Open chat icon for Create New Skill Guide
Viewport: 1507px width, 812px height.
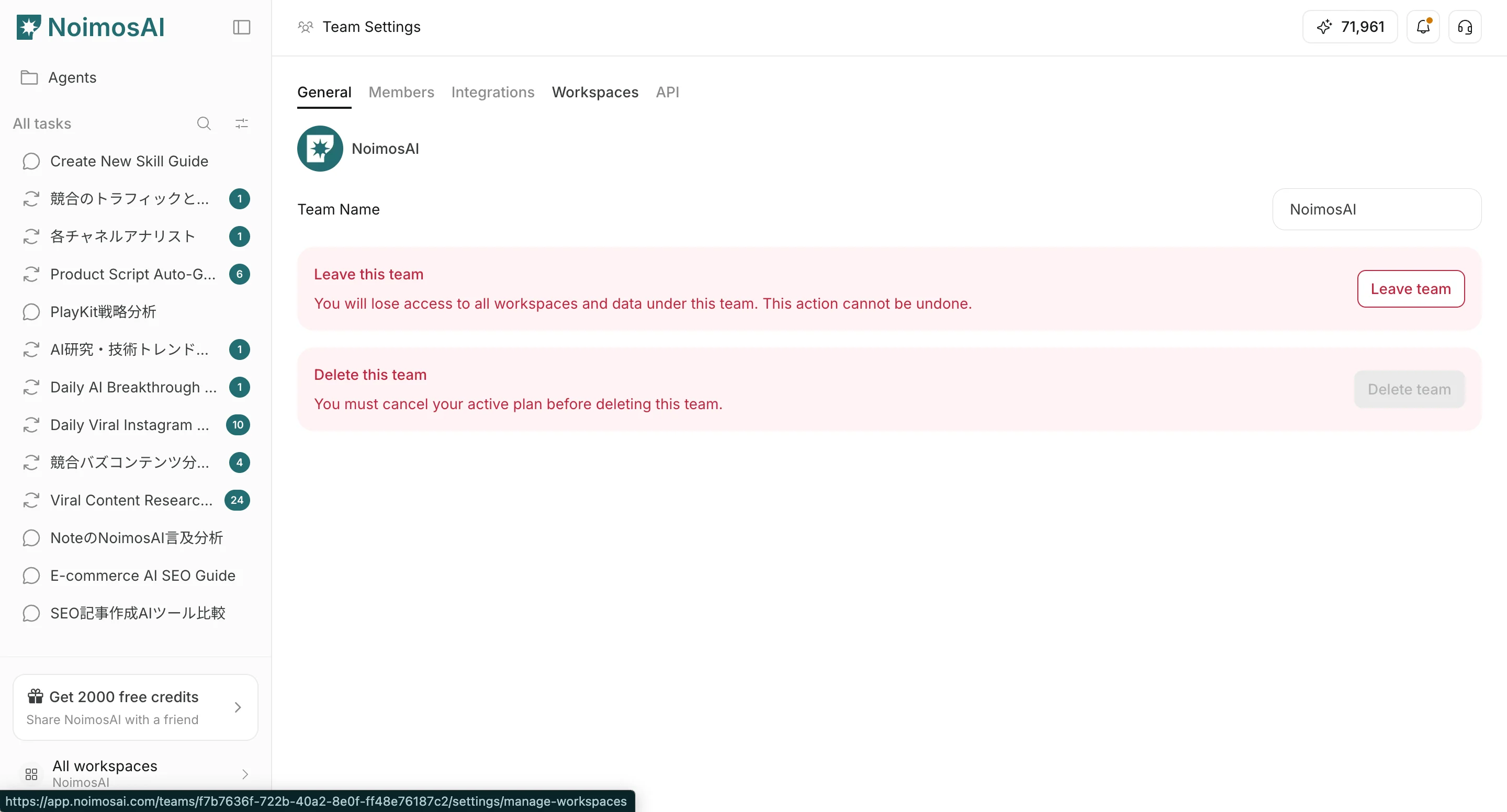point(31,162)
